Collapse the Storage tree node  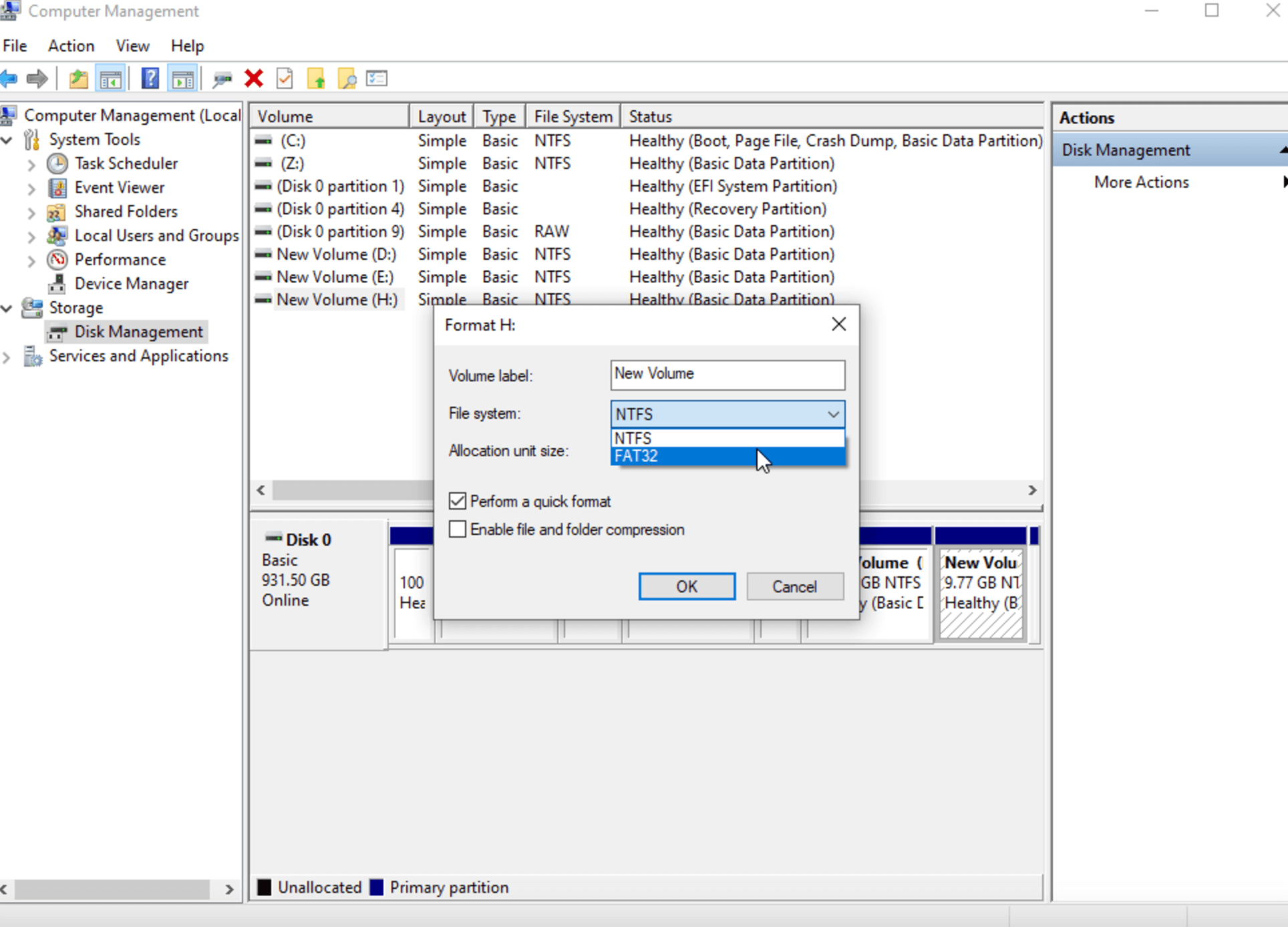[7, 308]
